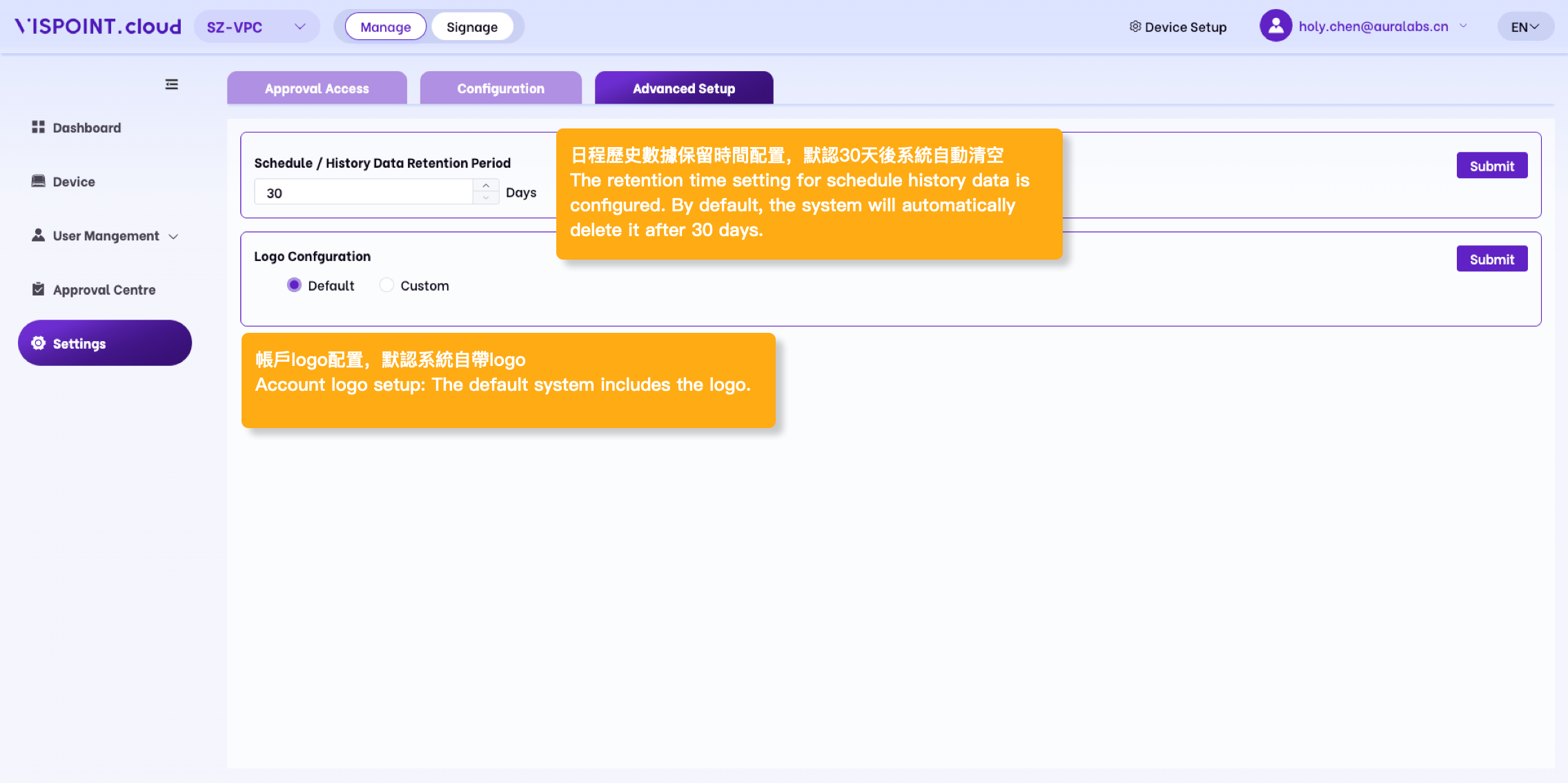
Task: Select the Default logo radio button
Action: click(x=294, y=285)
